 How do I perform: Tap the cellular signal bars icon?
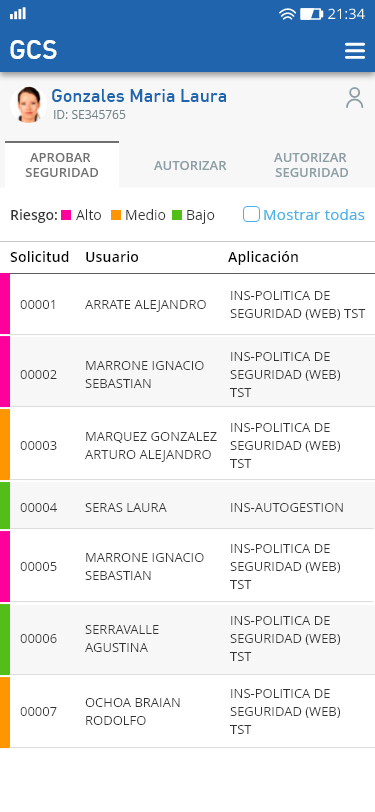(18, 13)
